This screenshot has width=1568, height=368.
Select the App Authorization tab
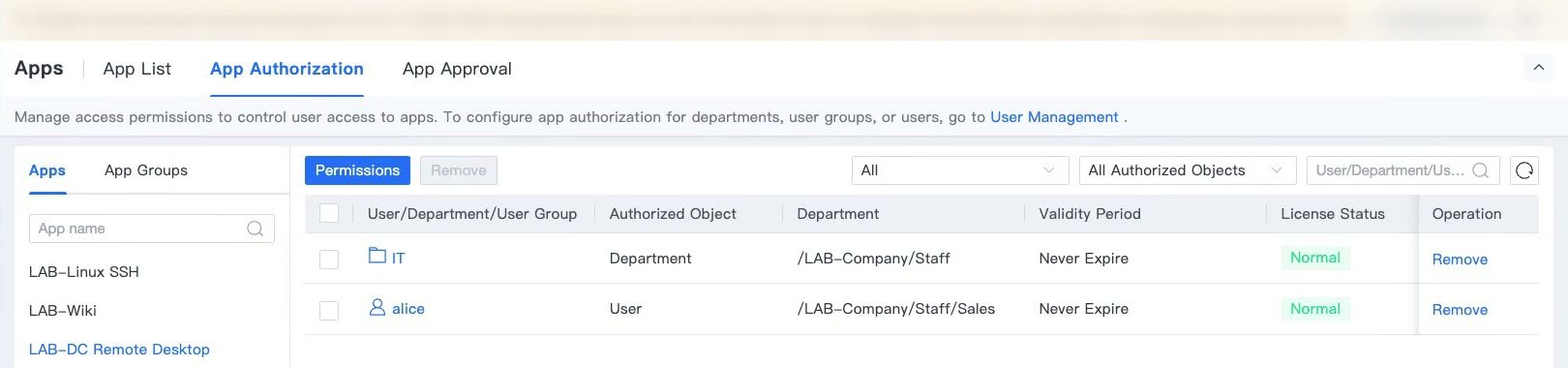click(x=286, y=69)
